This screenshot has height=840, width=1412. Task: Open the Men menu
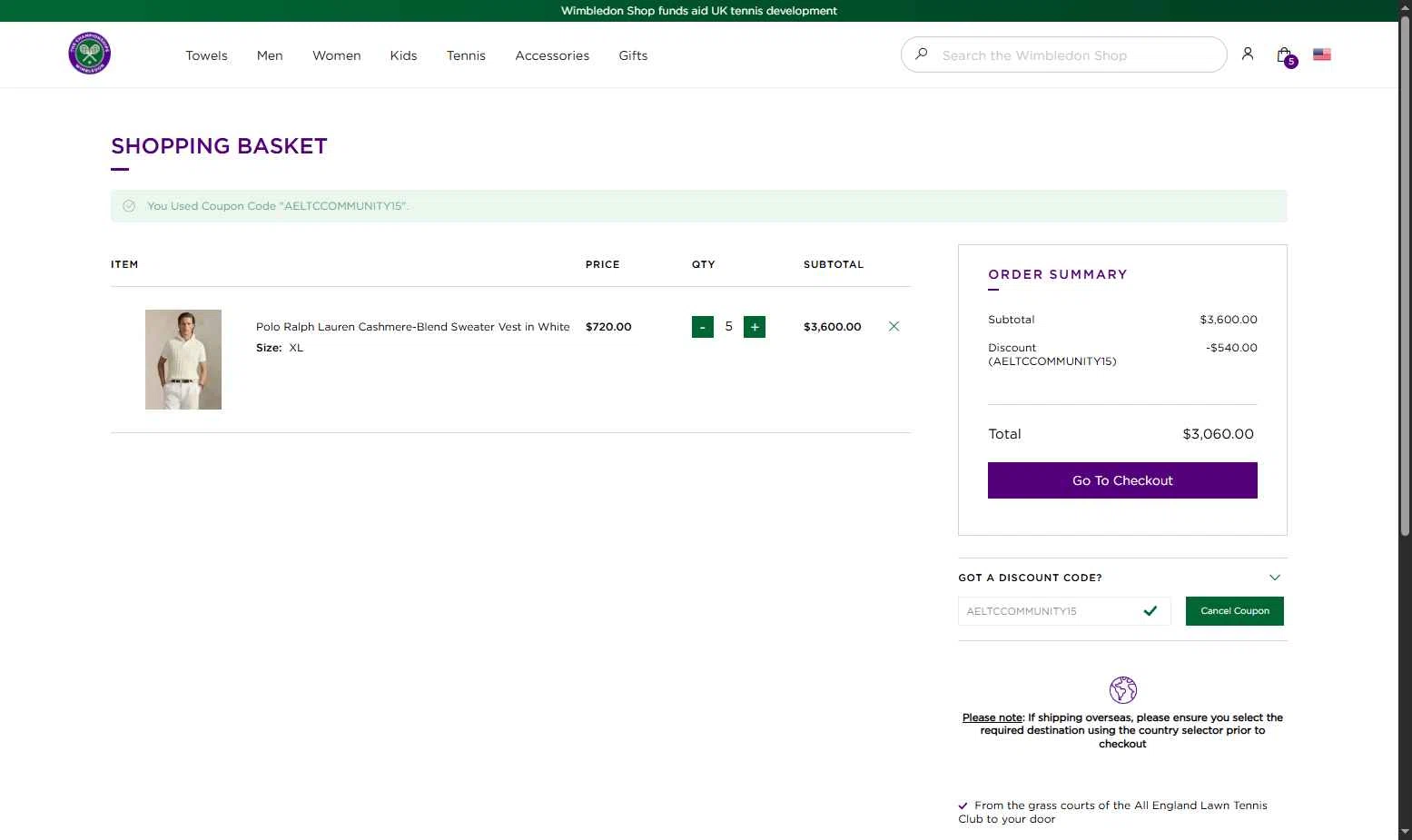pyautogui.click(x=270, y=55)
